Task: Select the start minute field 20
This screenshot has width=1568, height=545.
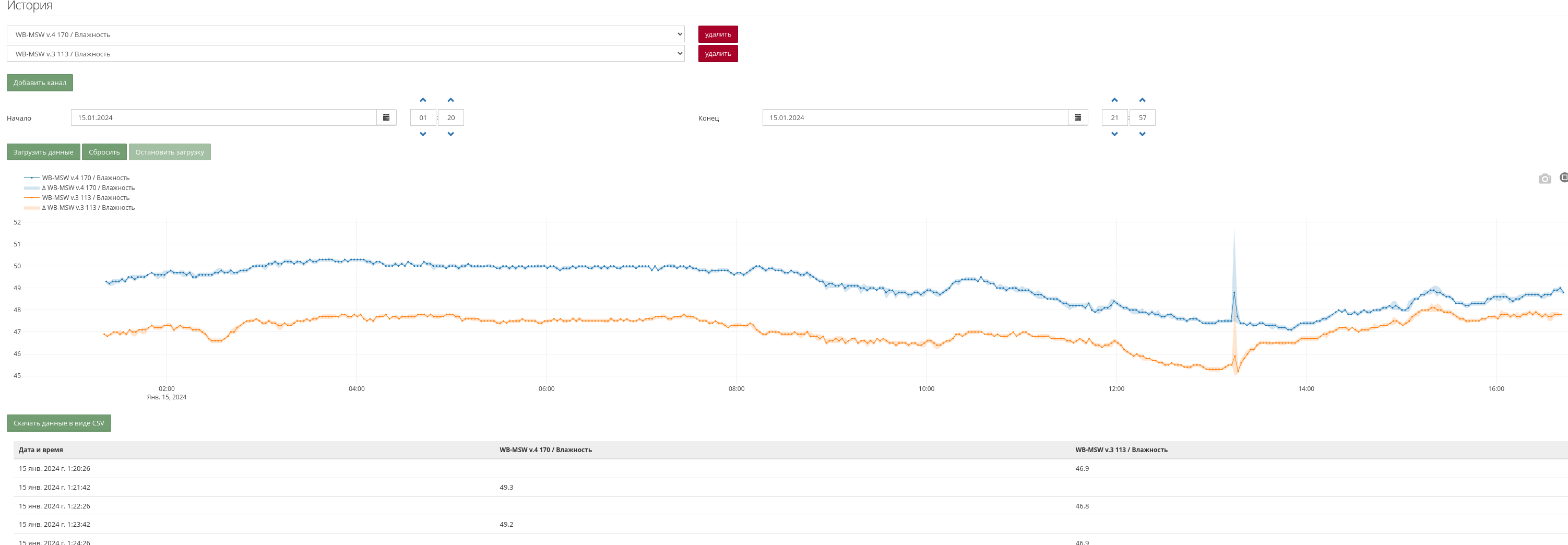Action: coord(451,117)
